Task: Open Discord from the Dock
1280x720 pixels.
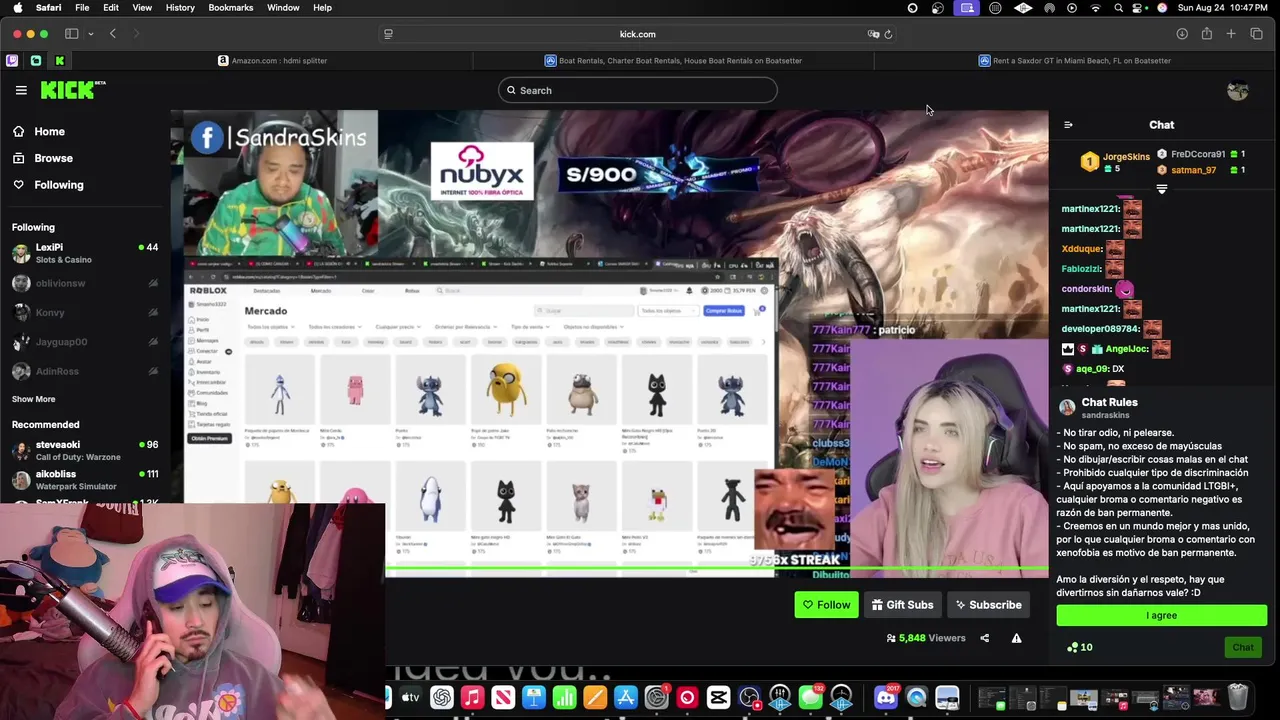Action: 886,697
